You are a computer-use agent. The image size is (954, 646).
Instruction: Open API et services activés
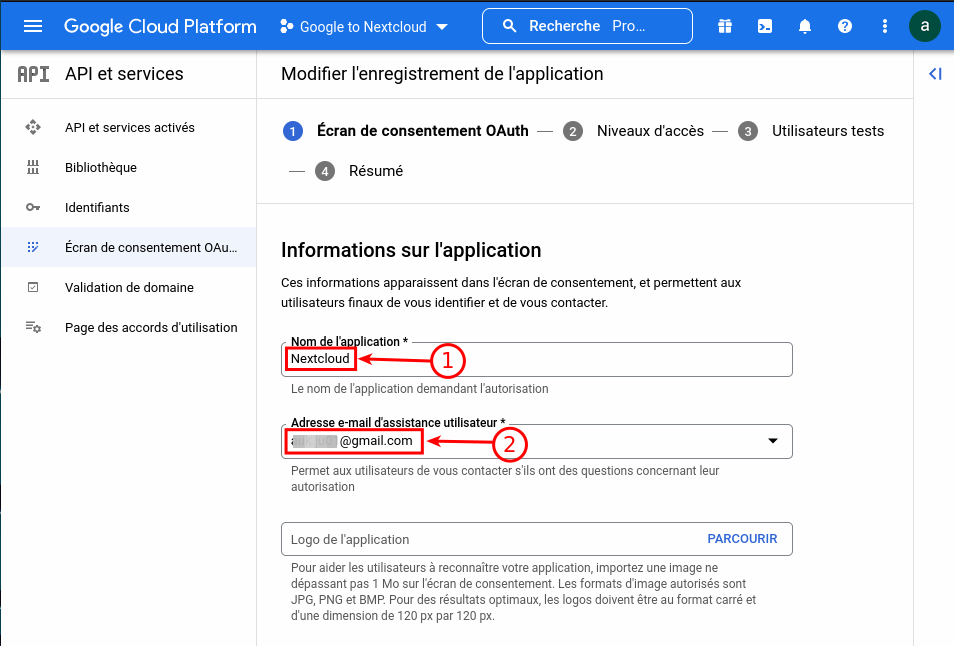click(128, 127)
